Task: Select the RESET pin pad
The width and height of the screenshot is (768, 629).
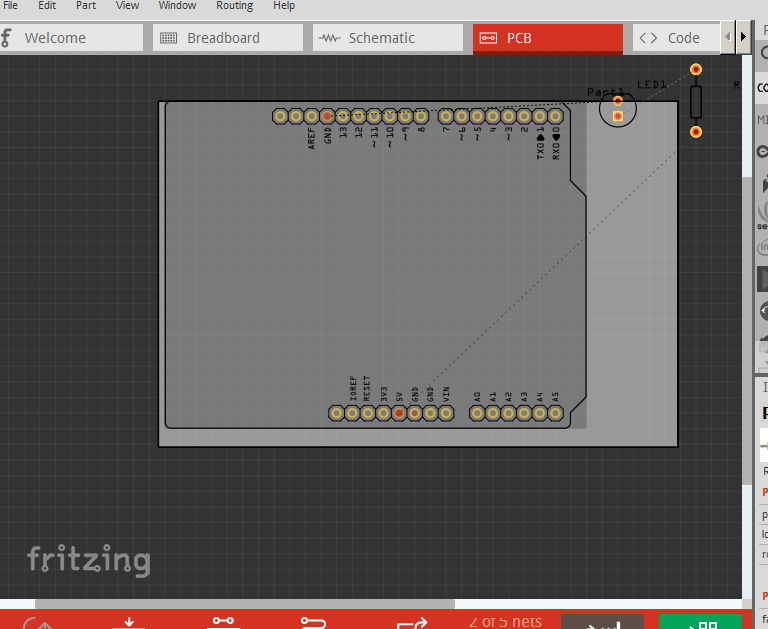Action: [368, 413]
